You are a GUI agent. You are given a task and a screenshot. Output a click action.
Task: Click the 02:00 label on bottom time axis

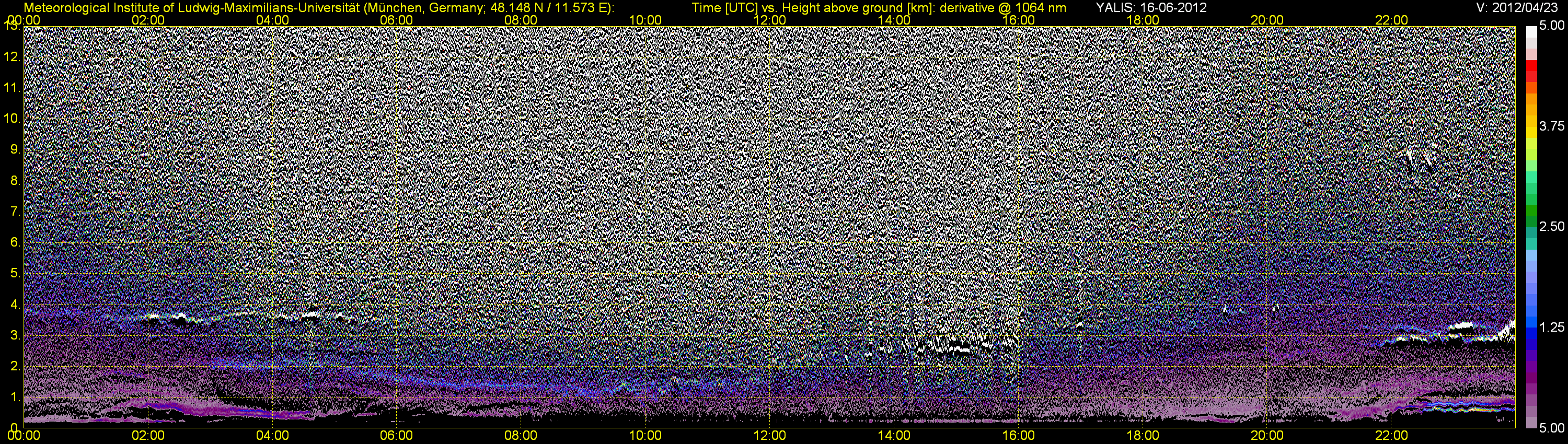(148, 436)
